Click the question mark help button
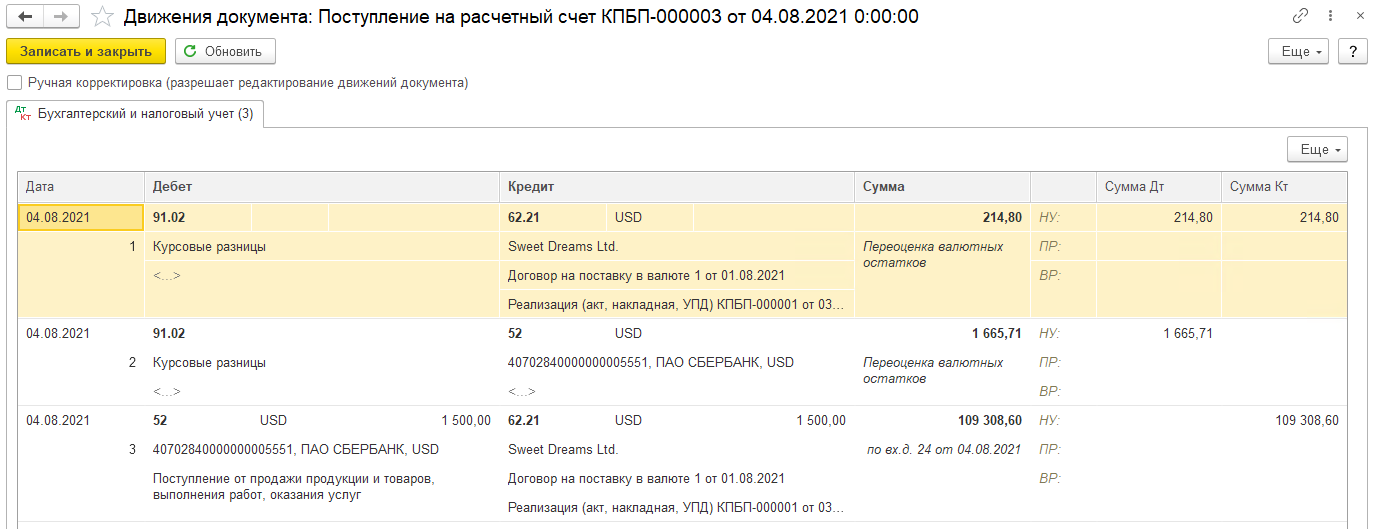This screenshot has width=1379, height=529. 1353,51
